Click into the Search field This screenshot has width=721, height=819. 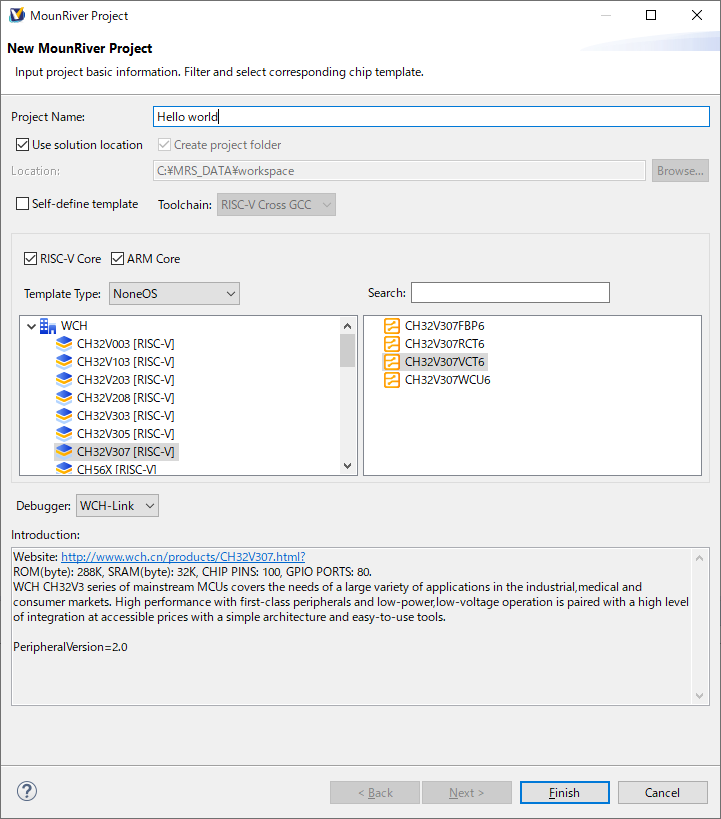tap(510, 292)
